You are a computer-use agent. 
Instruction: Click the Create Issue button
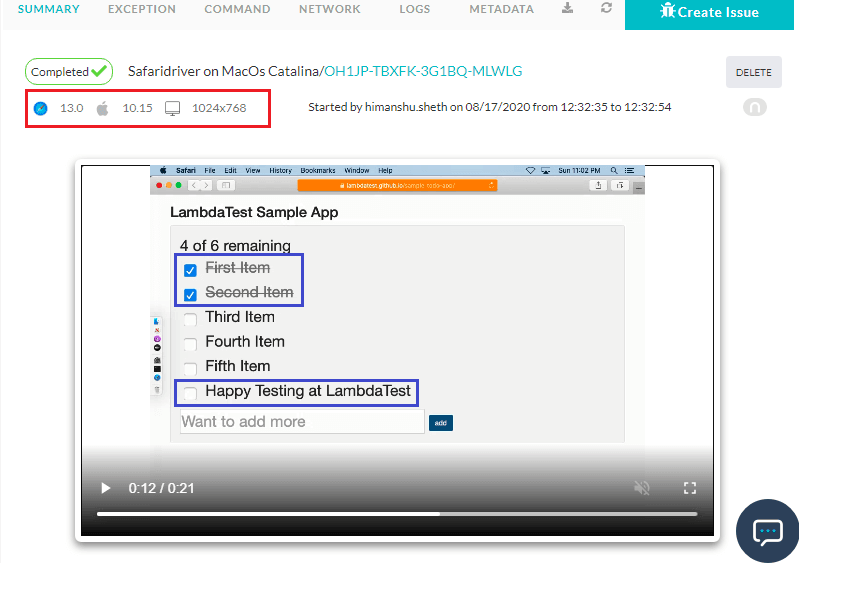click(709, 14)
